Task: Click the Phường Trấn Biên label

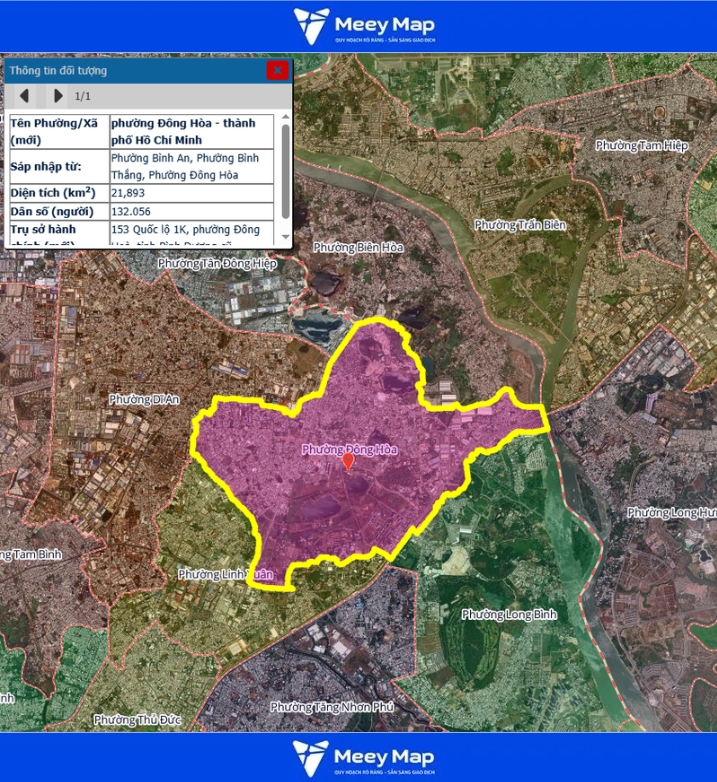Action: 520,225
